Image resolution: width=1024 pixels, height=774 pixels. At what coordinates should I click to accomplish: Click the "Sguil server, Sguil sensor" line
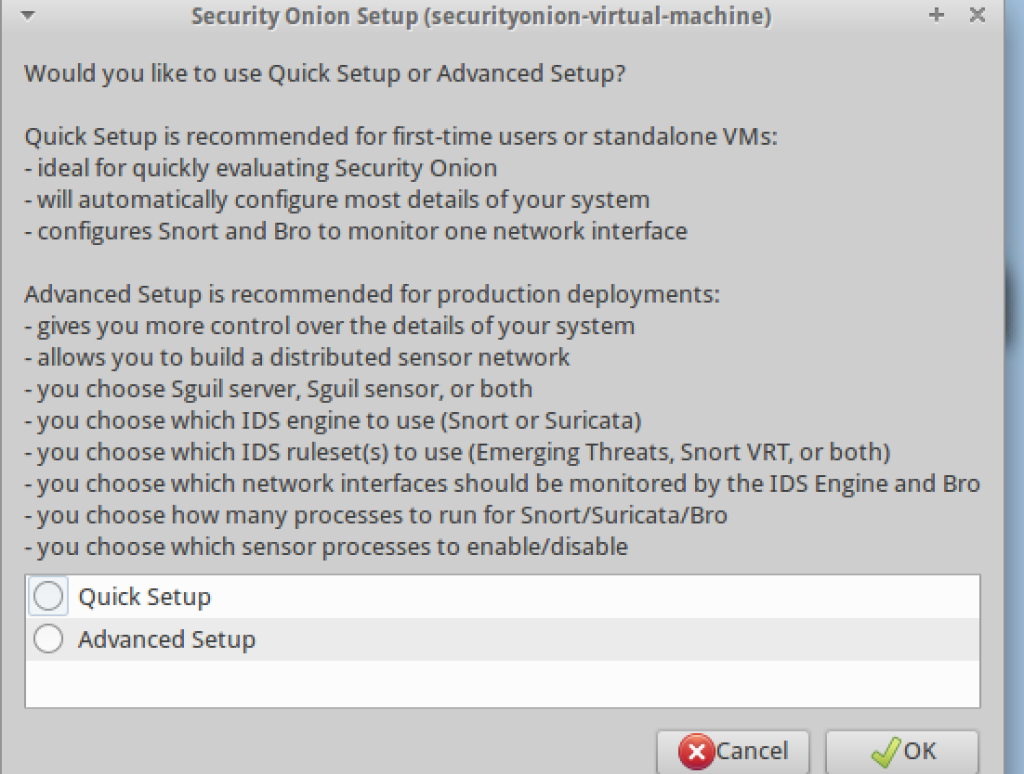285,389
